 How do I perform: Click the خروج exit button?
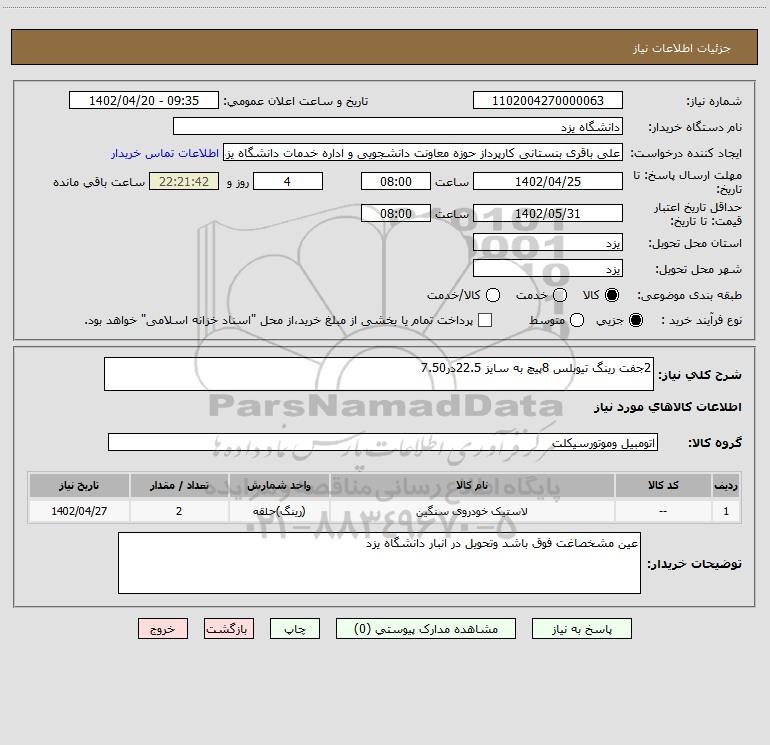[163, 629]
